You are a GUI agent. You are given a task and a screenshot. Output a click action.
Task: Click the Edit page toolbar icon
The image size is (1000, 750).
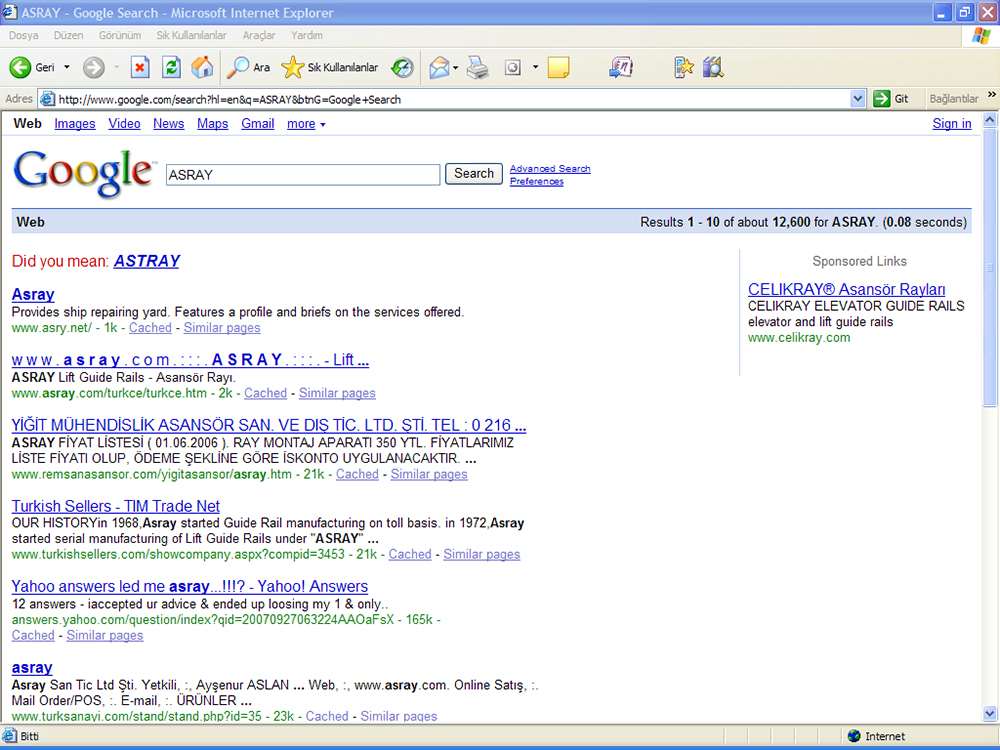tap(513, 67)
